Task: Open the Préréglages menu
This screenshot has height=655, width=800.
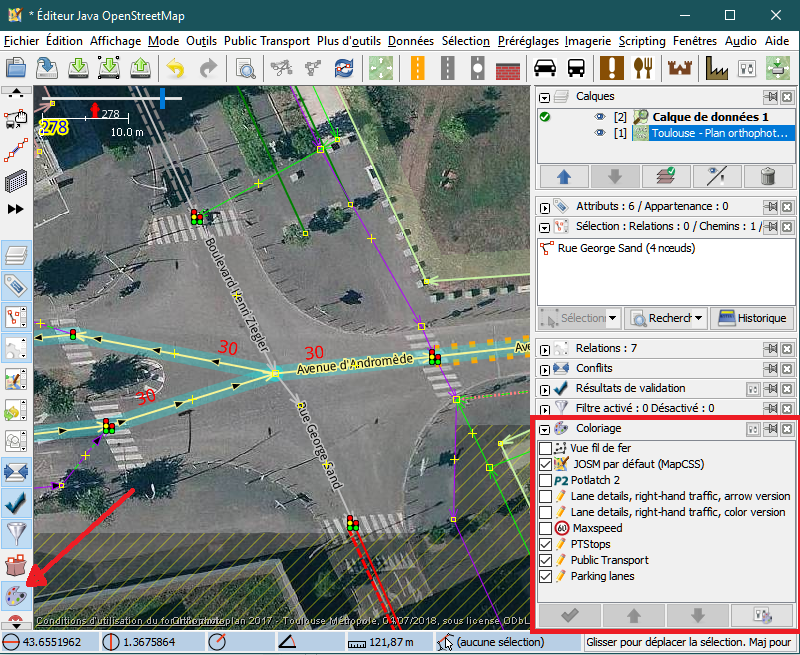Action: 528,41
